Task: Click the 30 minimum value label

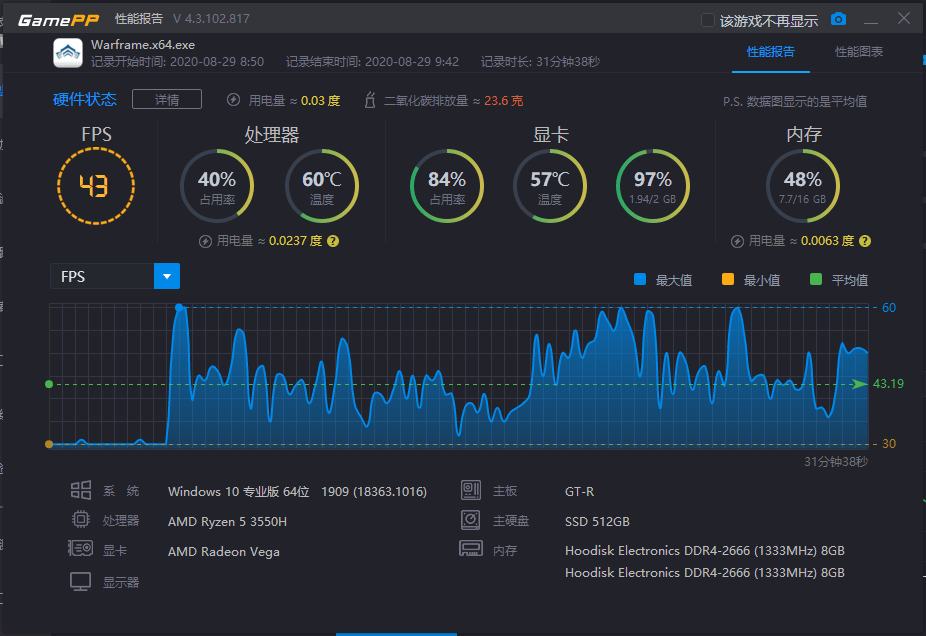Action: tap(889, 443)
